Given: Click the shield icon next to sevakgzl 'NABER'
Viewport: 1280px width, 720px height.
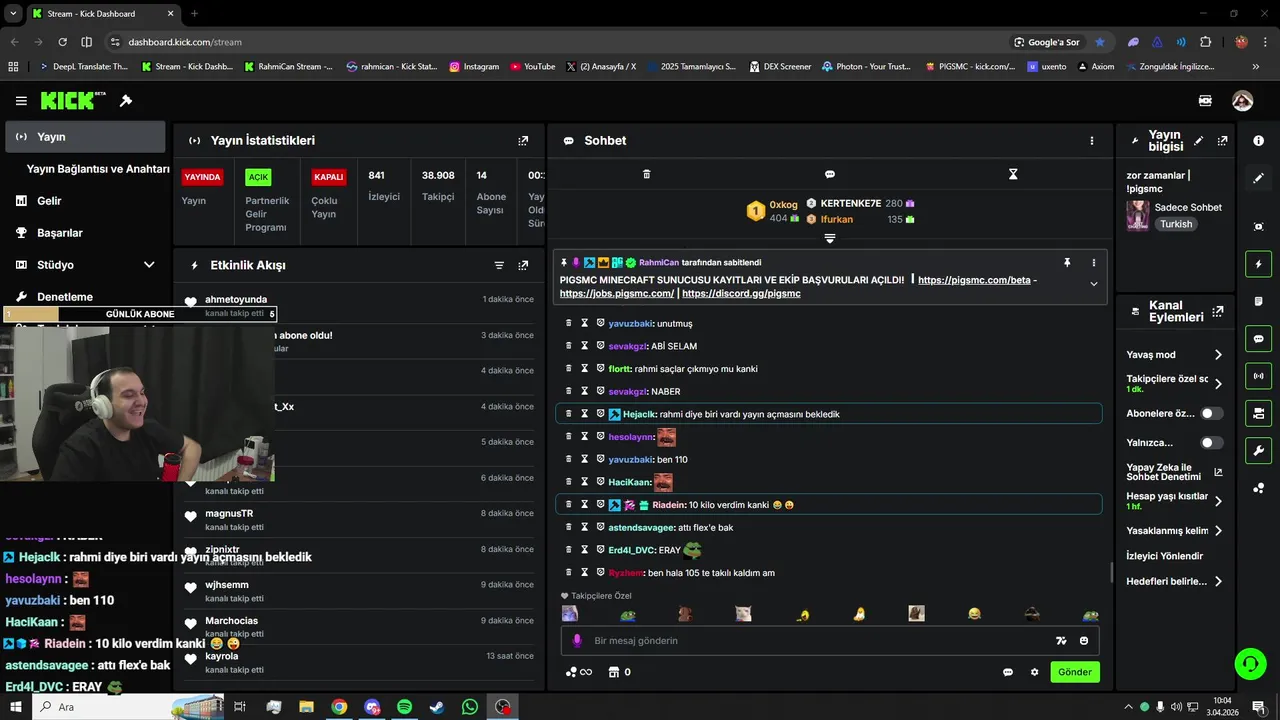Looking at the screenshot, I should [x=601, y=391].
